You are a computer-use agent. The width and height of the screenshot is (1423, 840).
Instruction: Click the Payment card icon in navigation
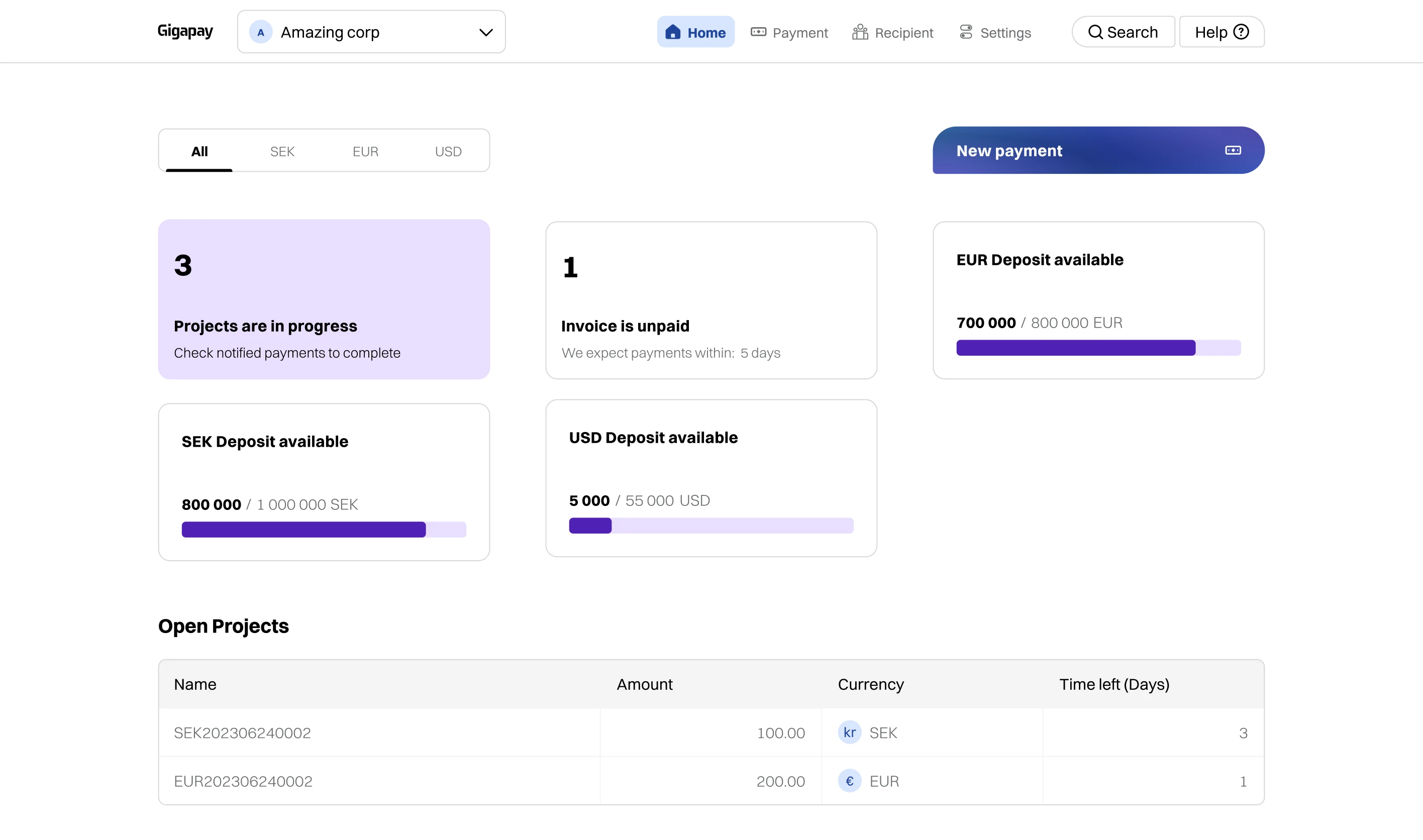coord(758,32)
